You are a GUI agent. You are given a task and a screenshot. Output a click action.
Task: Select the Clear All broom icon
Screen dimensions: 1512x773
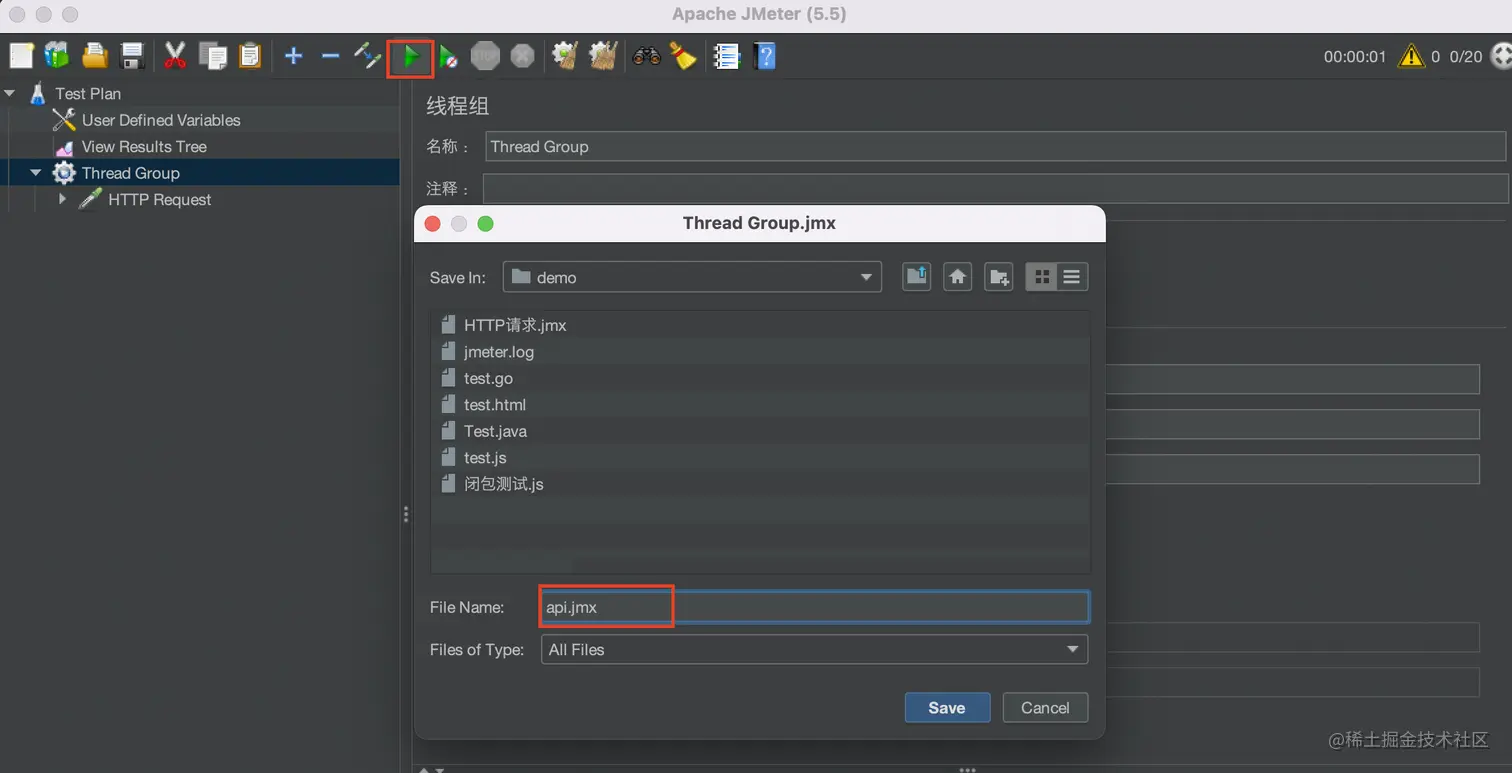pyautogui.click(x=601, y=56)
